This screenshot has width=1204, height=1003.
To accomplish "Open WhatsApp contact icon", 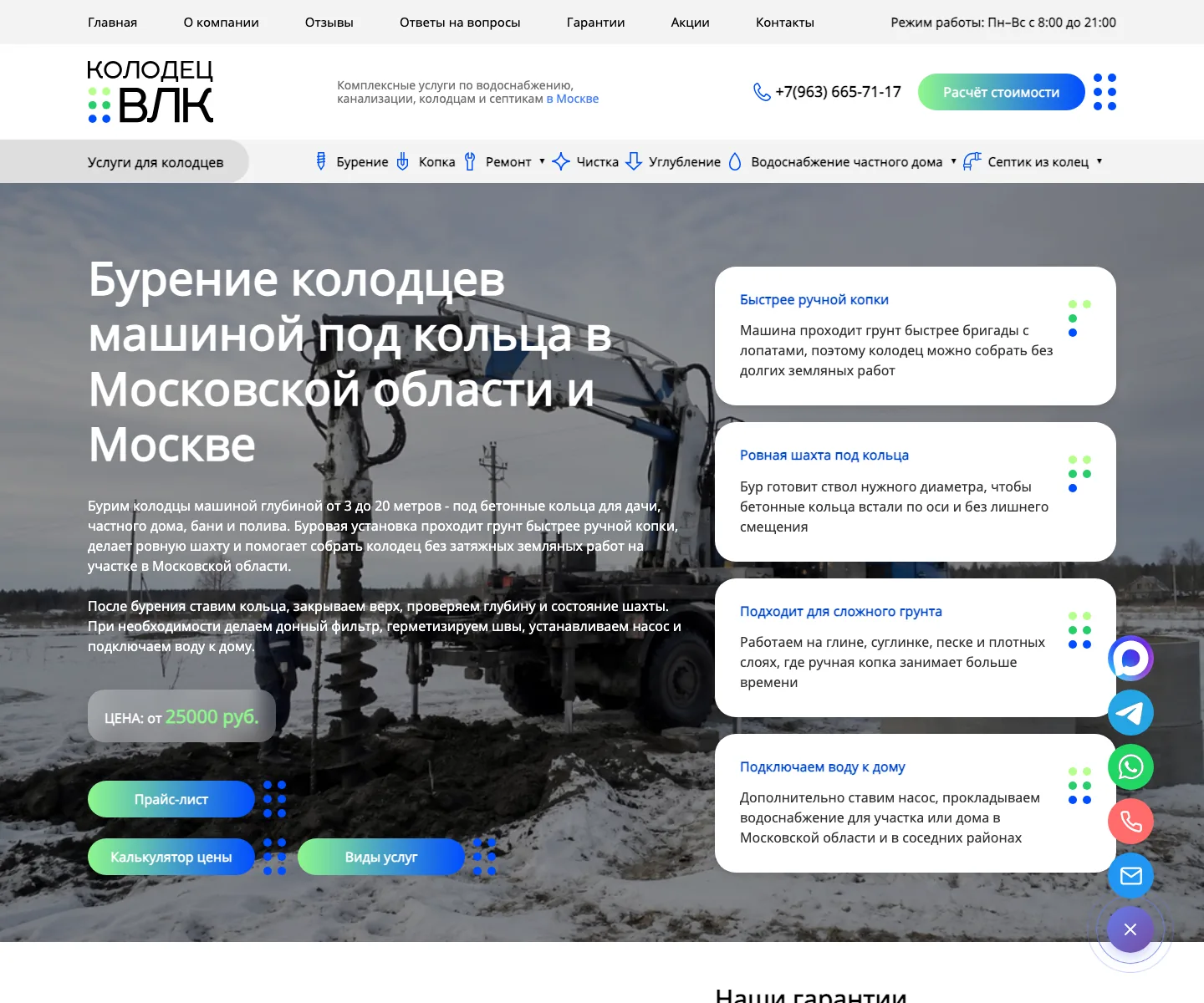I will pyautogui.click(x=1130, y=767).
